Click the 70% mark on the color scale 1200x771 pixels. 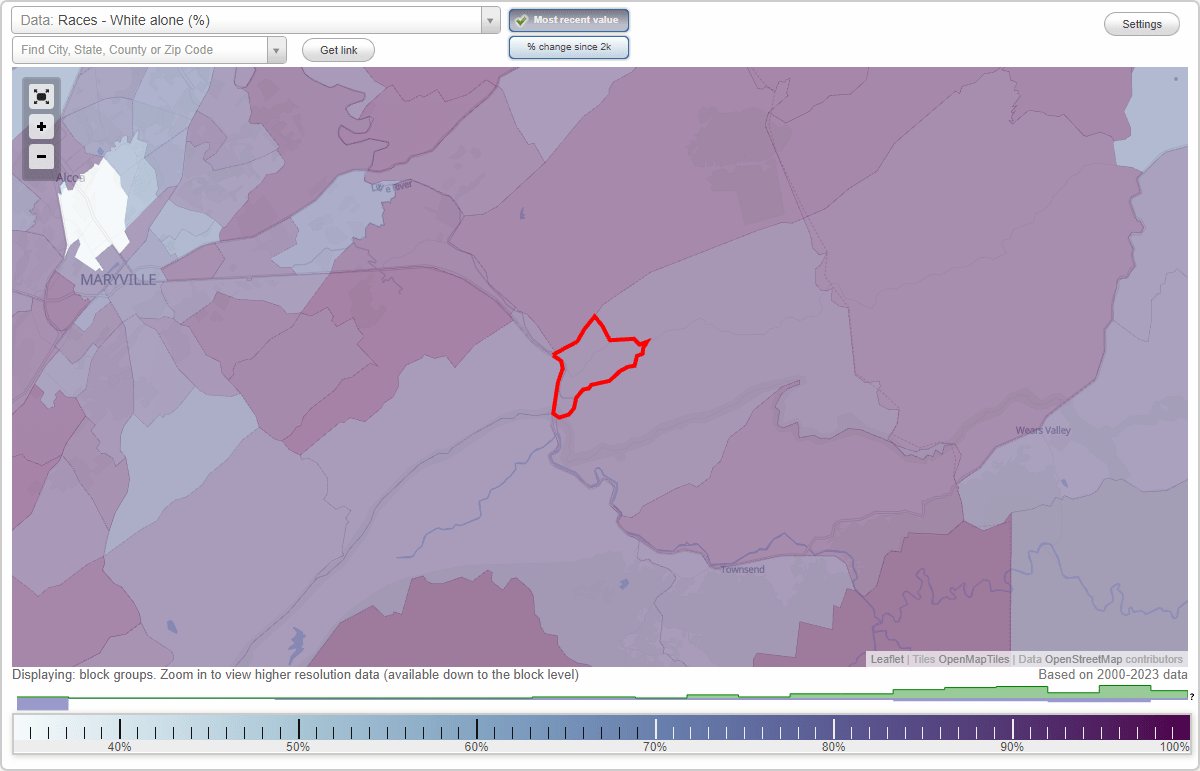pos(655,728)
